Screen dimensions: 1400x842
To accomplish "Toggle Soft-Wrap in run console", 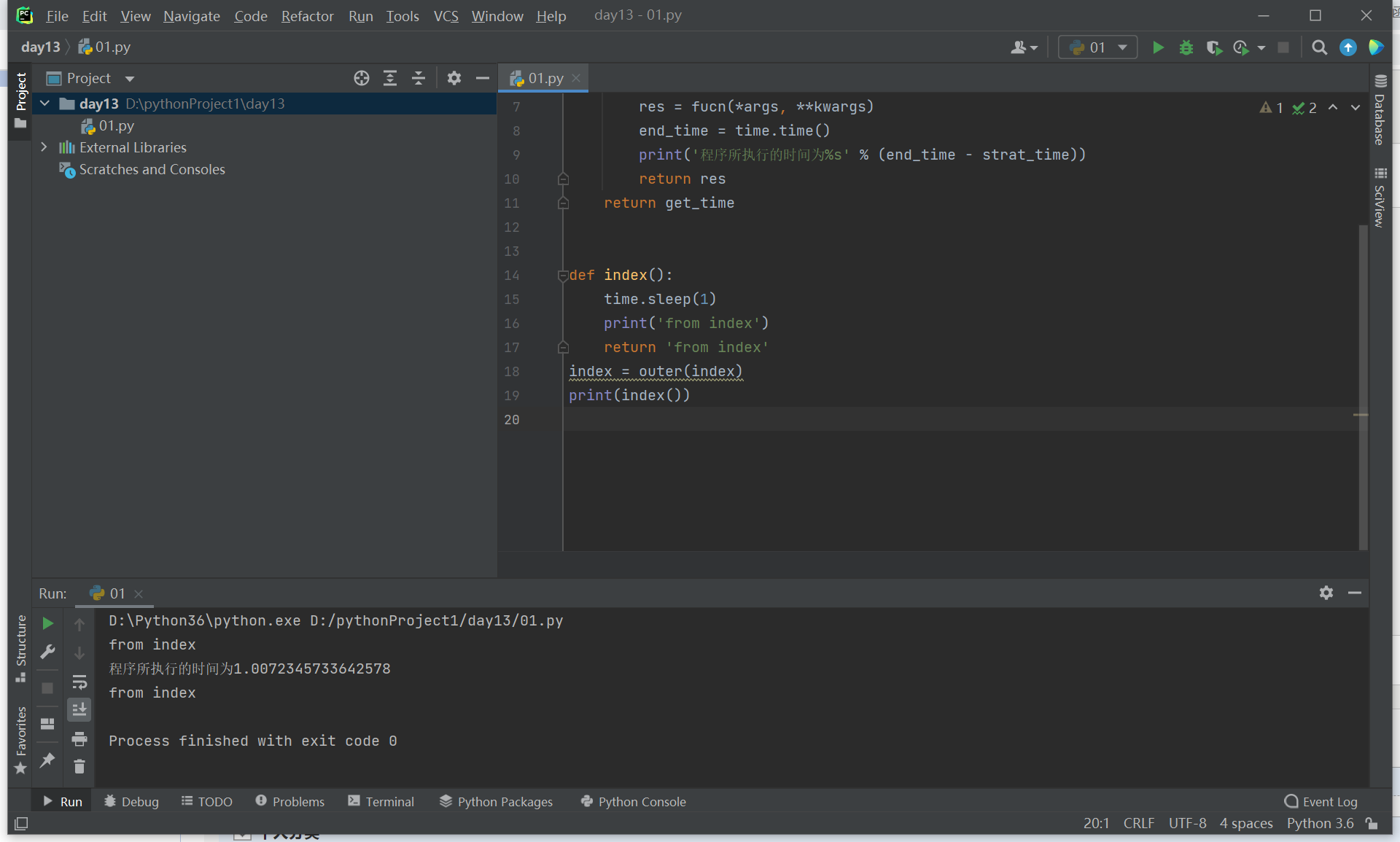I will 79,682.
